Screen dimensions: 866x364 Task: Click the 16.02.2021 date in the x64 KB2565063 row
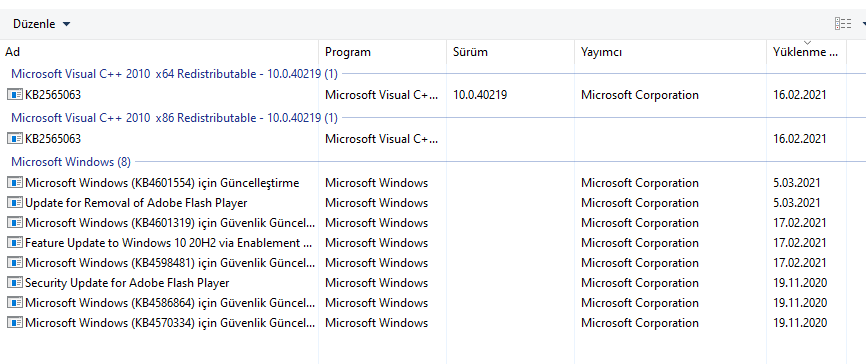tap(800, 94)
